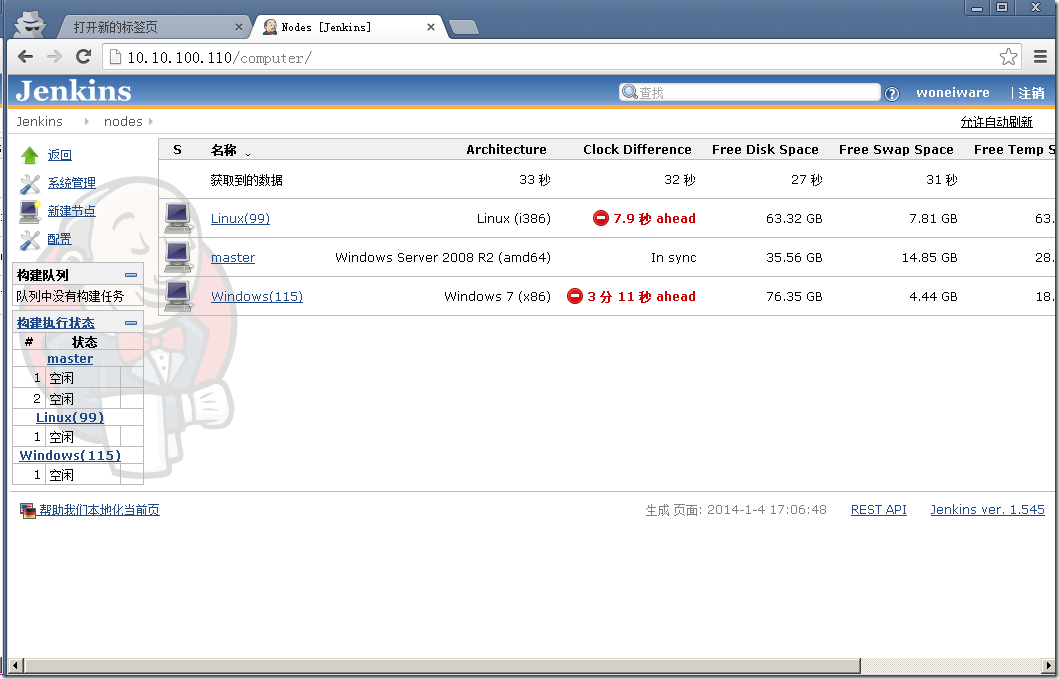The image size is (1059, 679).
Task: Open the 返回 link
Action: click(x=59, y=155)
